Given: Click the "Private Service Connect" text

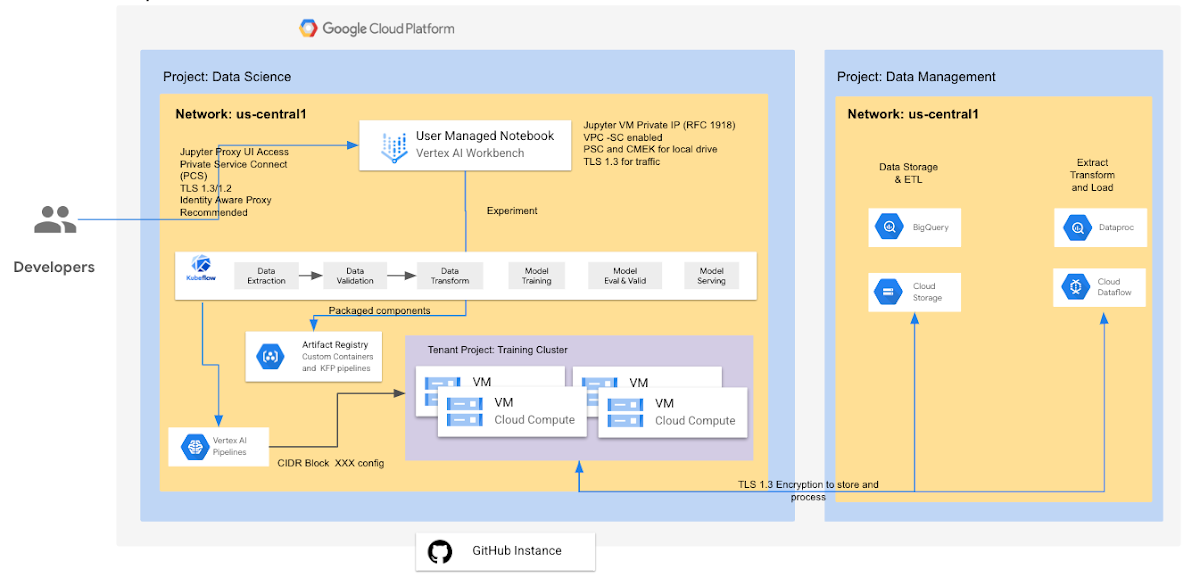Looking at the screenshot, I should 233,164.
